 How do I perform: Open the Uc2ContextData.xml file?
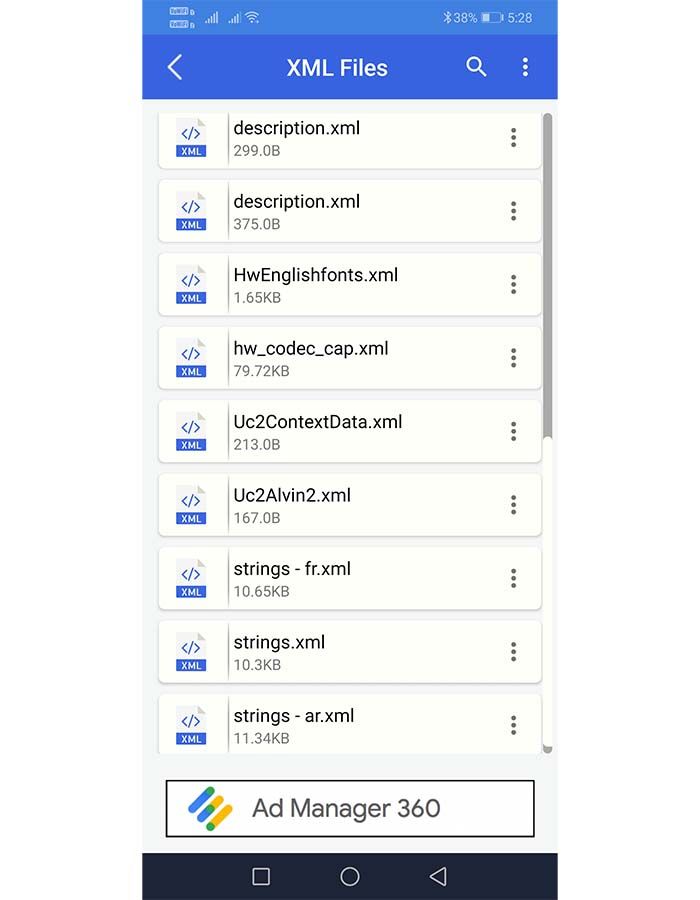[x=318, y=422]
